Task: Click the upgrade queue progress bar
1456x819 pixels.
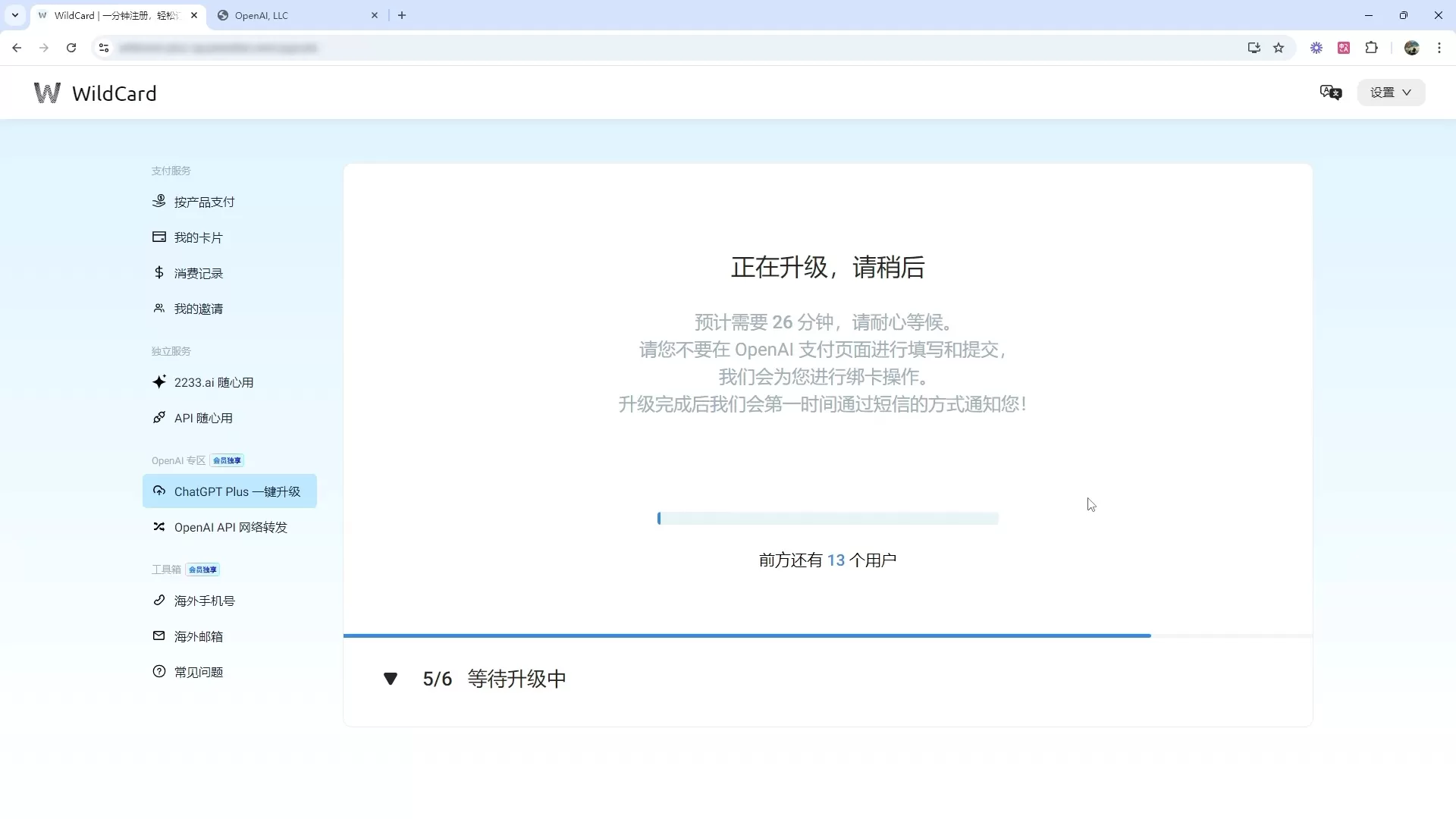Action: coord(827,519)
